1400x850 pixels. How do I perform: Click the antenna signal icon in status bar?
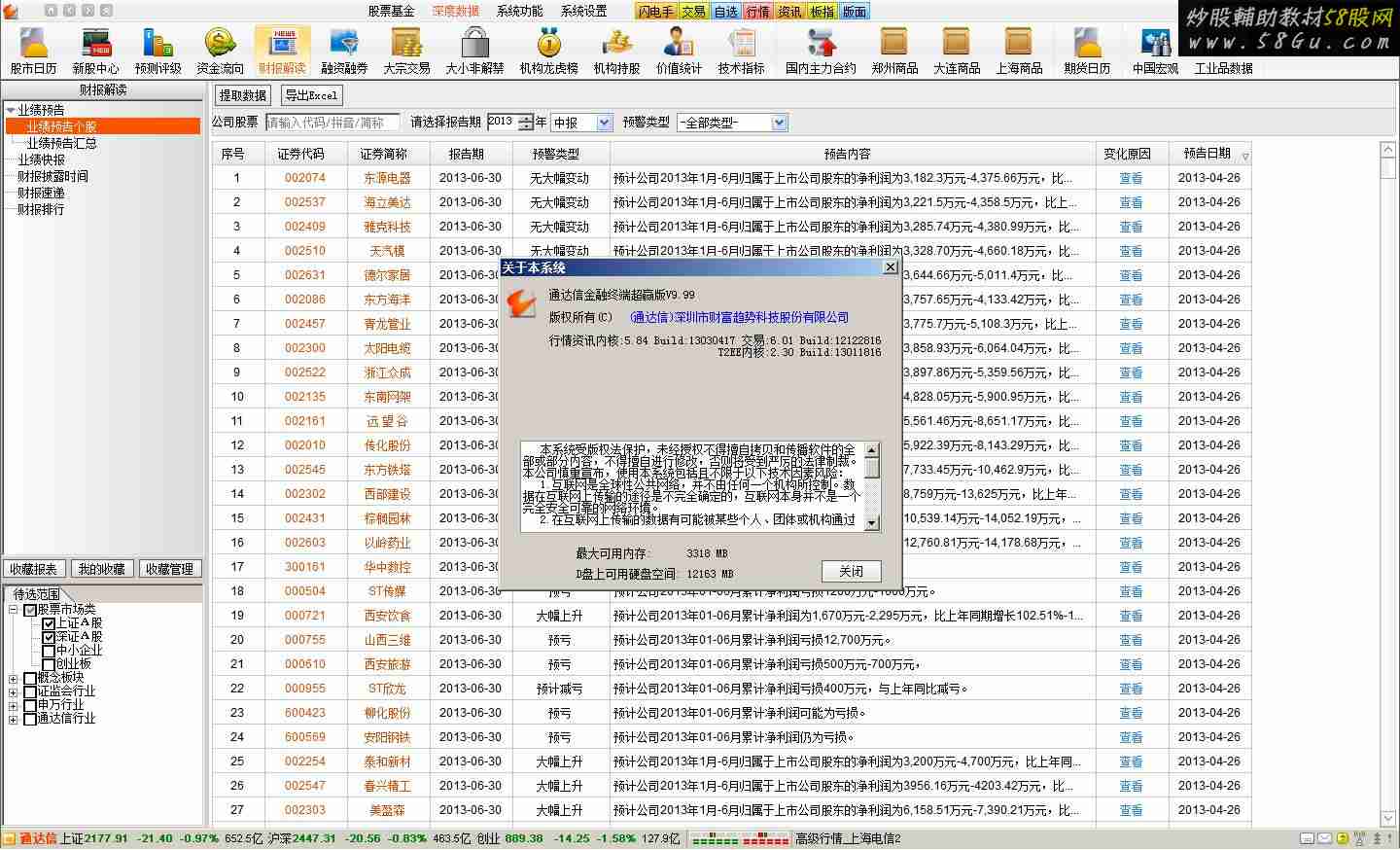click(1358, 838)
